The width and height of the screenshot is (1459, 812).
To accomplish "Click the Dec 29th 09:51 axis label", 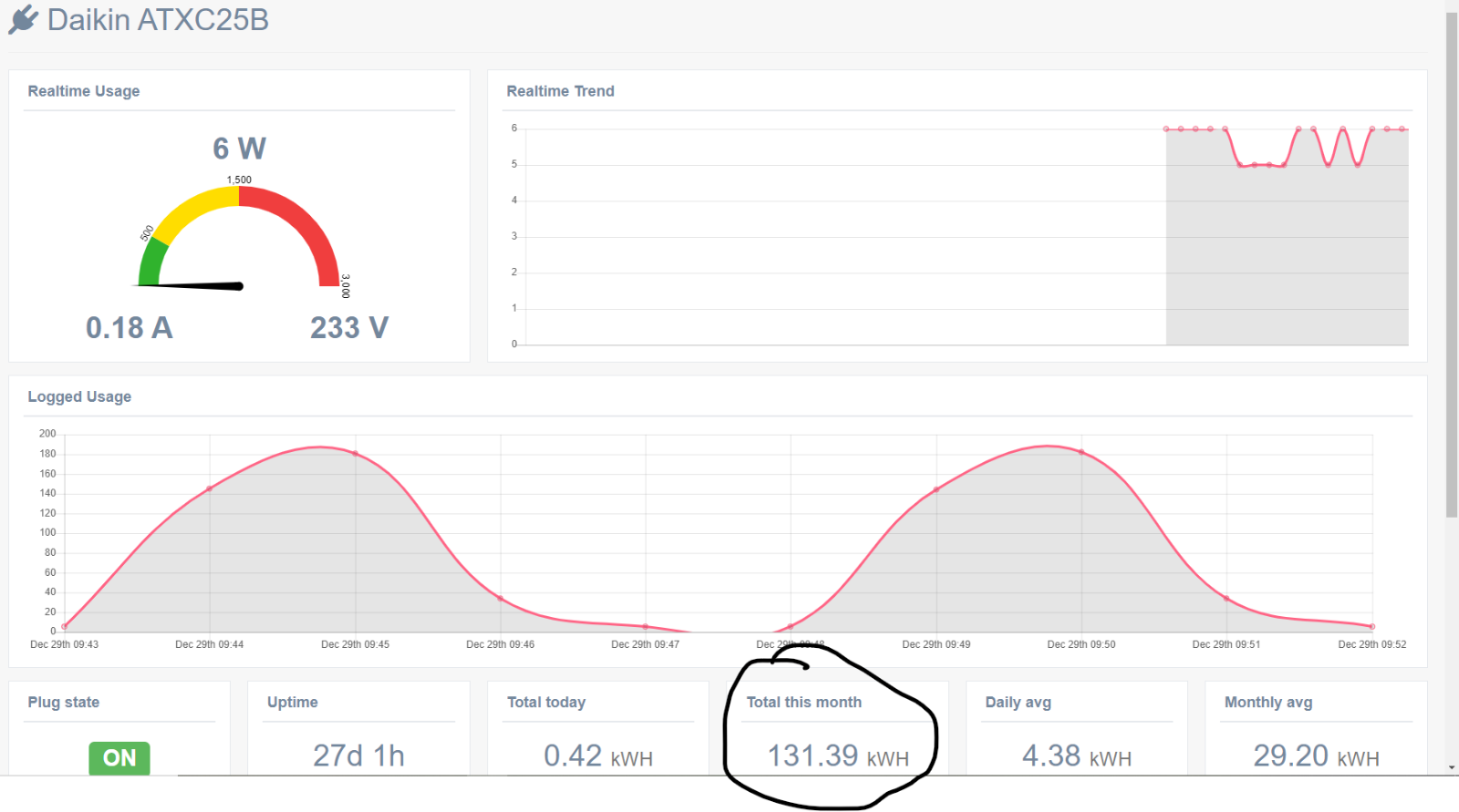I will tap(1226, 644).
